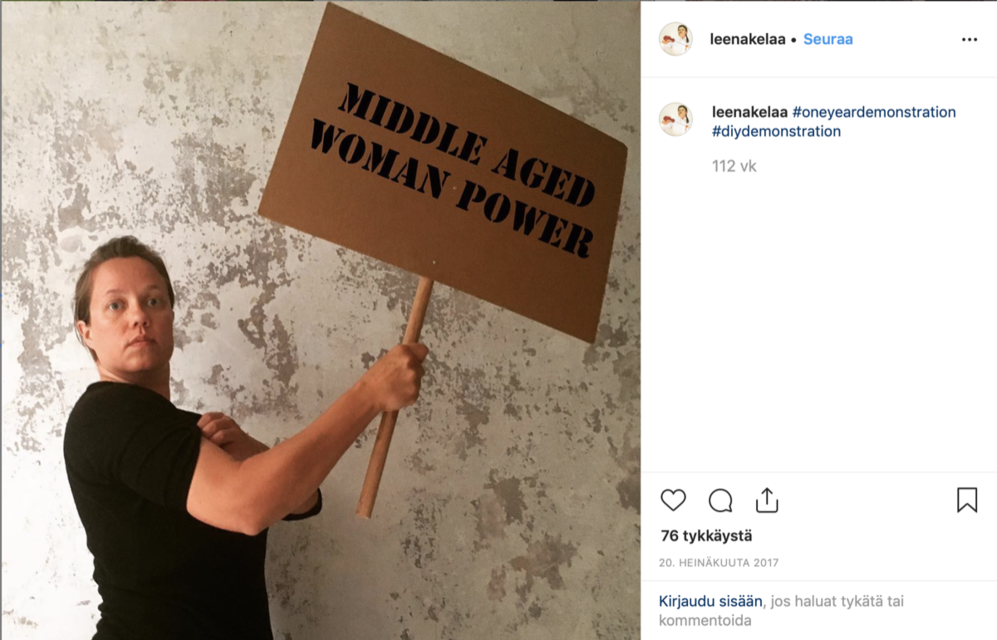
Task: Follow the account via Seuraa
Action: coord(828,39)
